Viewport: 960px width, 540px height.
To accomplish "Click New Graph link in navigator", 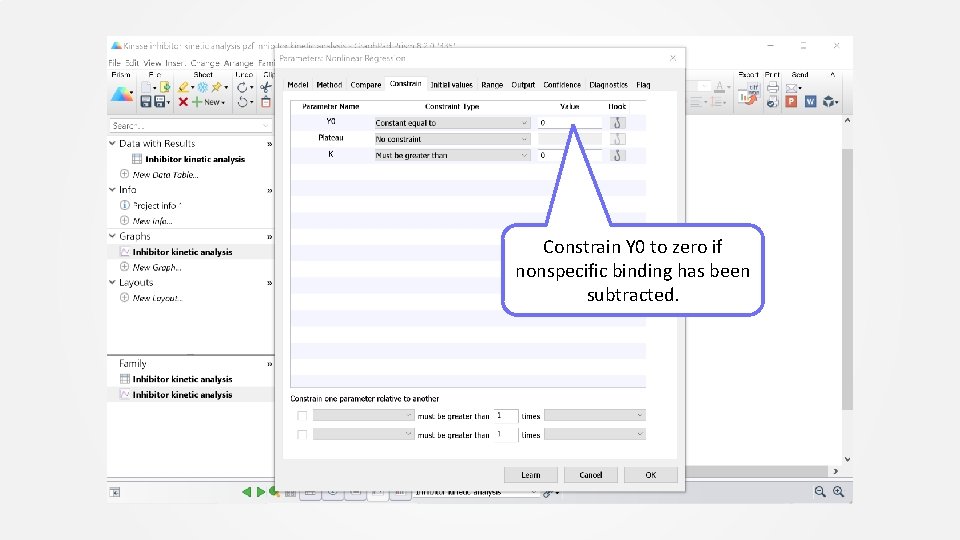I will [x=157, y=267].
